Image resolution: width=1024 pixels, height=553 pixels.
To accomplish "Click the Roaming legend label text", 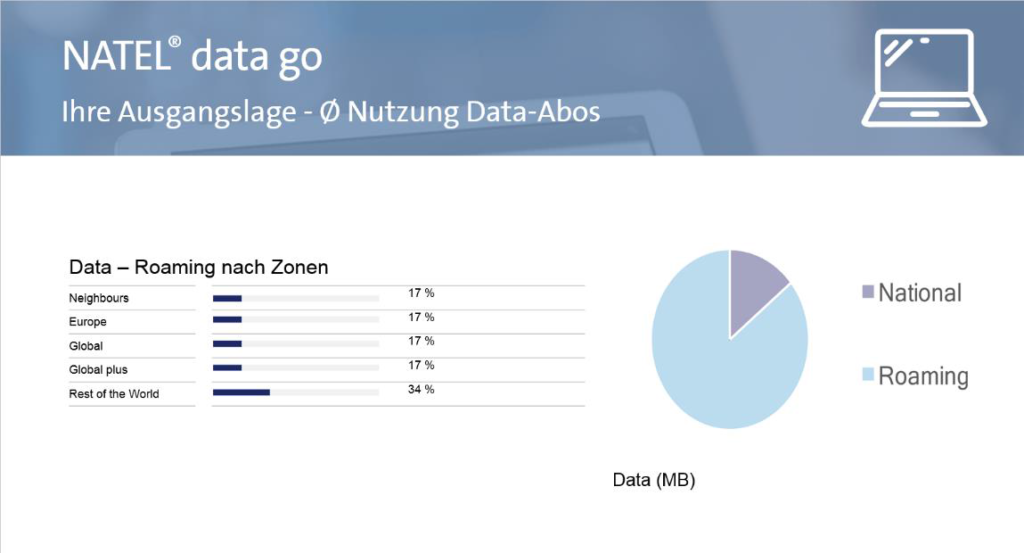I will pos(923,376).
